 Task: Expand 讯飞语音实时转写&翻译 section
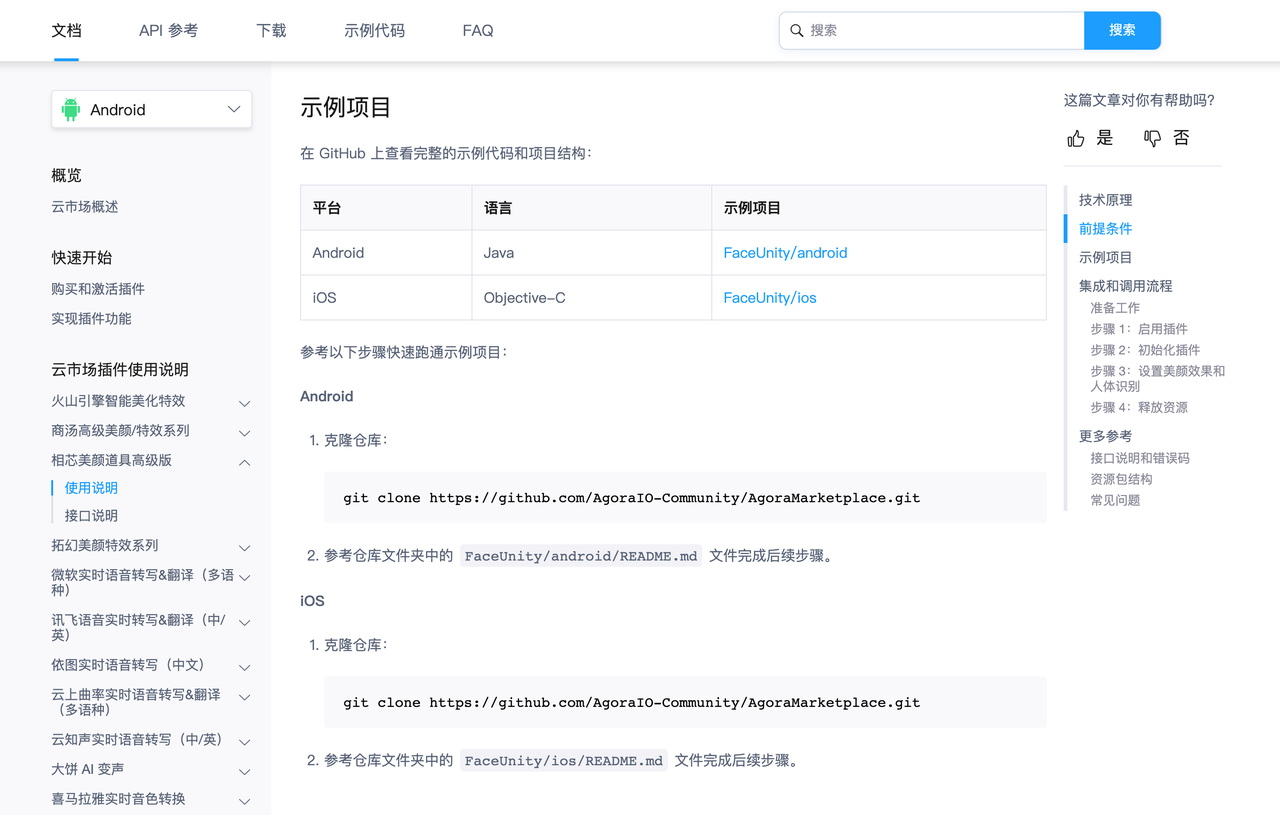click(245, 622)
